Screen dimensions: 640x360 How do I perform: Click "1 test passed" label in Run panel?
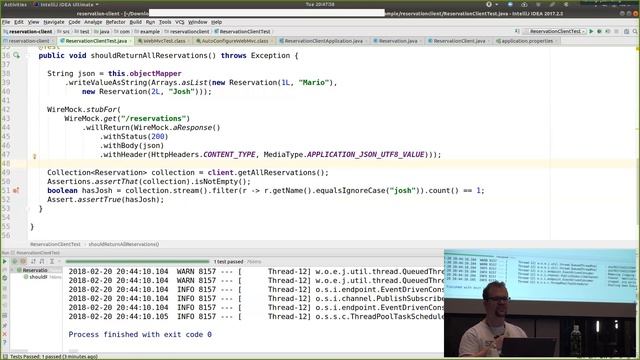point(229,261)
